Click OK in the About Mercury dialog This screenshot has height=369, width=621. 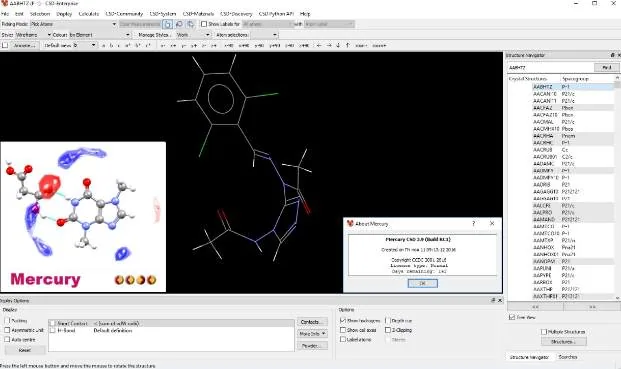tap(422, 283)
